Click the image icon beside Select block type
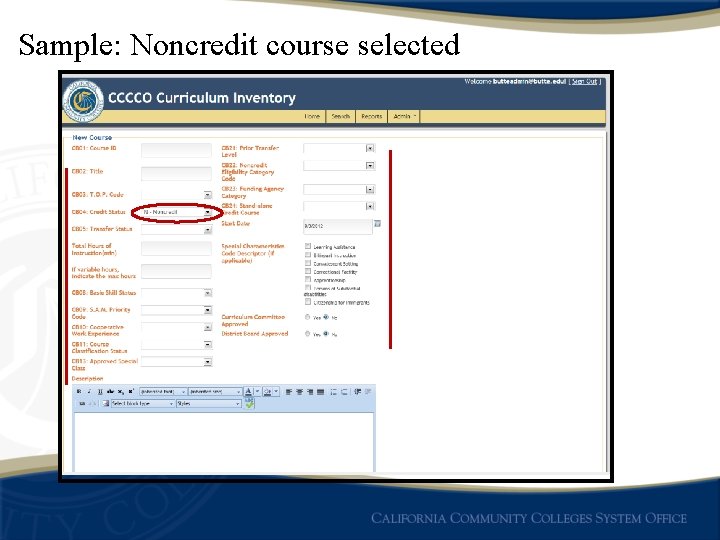The width and height of the screenshot is (720, 540). point(106,404)
